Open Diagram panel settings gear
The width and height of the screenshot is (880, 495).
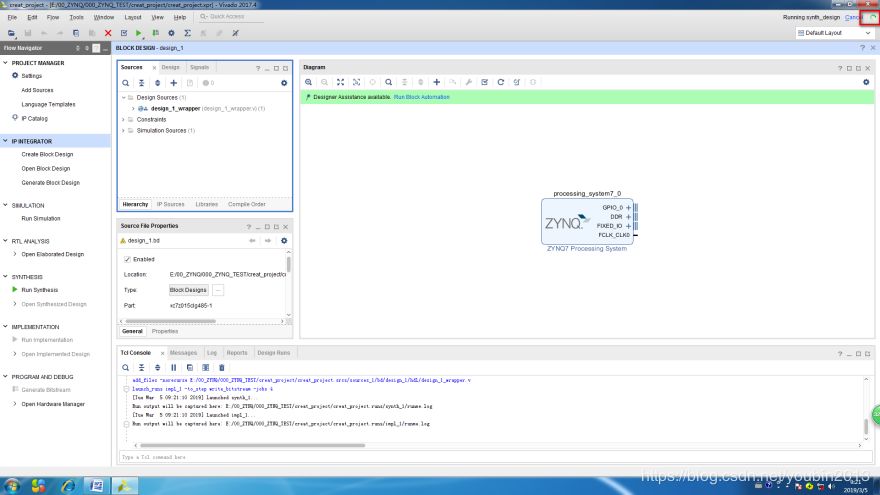pyautogui.click(x=866, y=82)
